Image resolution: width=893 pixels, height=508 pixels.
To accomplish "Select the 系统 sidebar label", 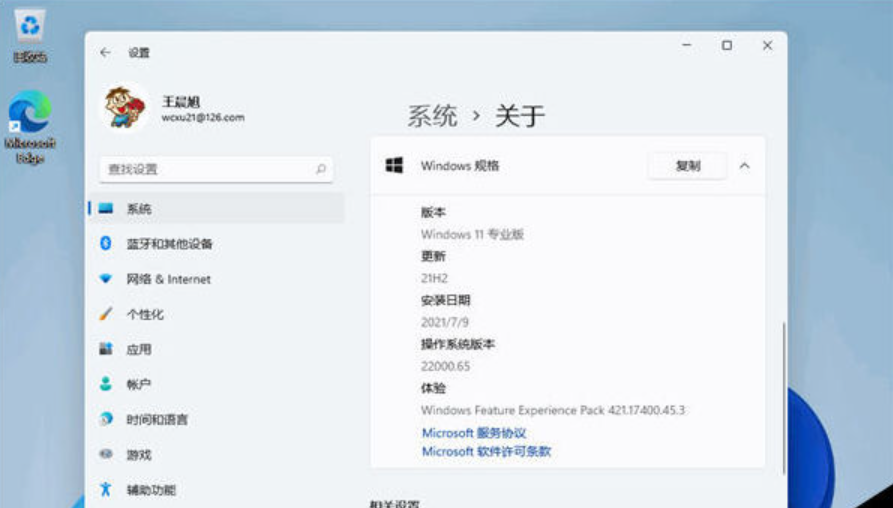I will 139,209.
